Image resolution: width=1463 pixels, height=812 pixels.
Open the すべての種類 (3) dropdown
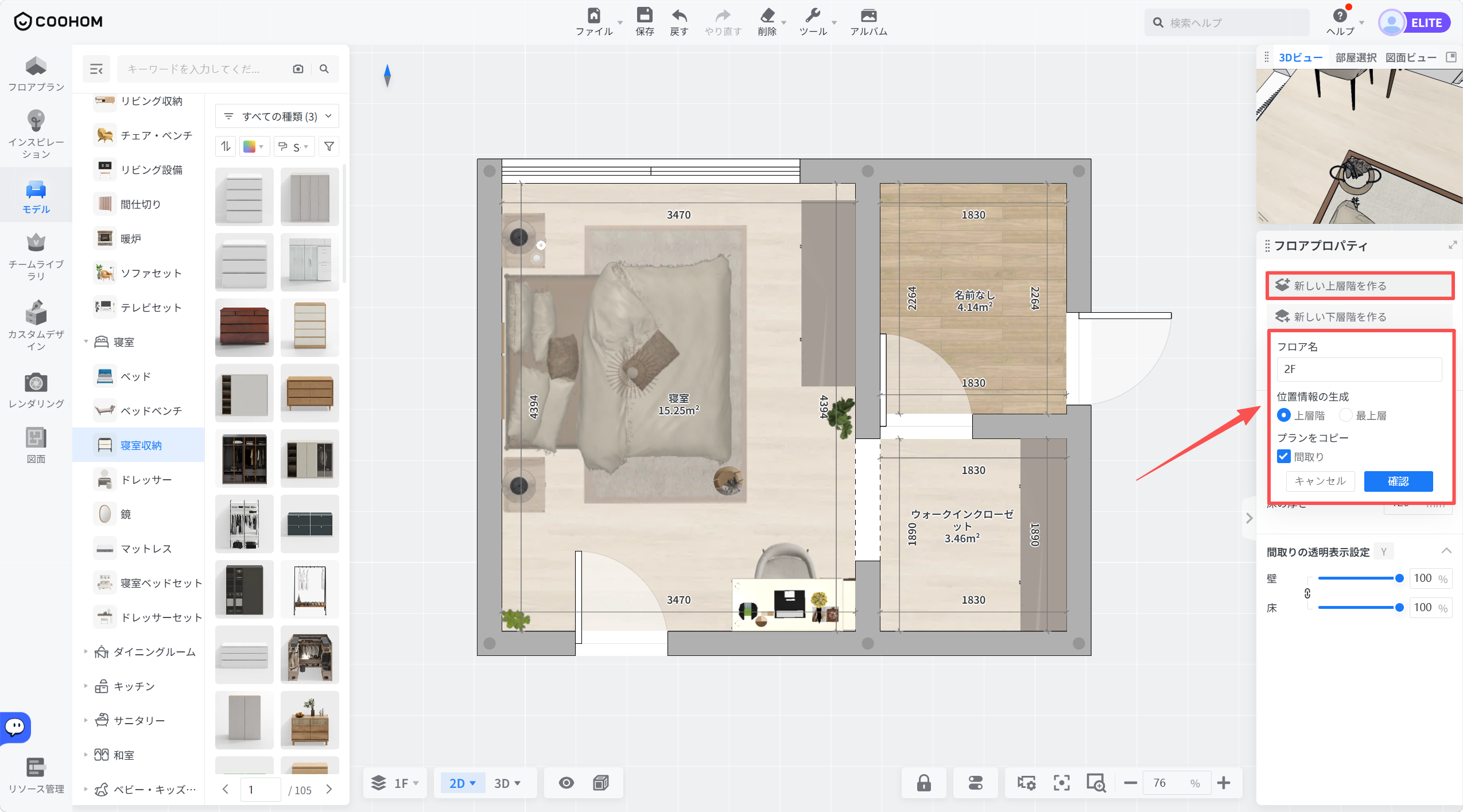coord(277,116)
